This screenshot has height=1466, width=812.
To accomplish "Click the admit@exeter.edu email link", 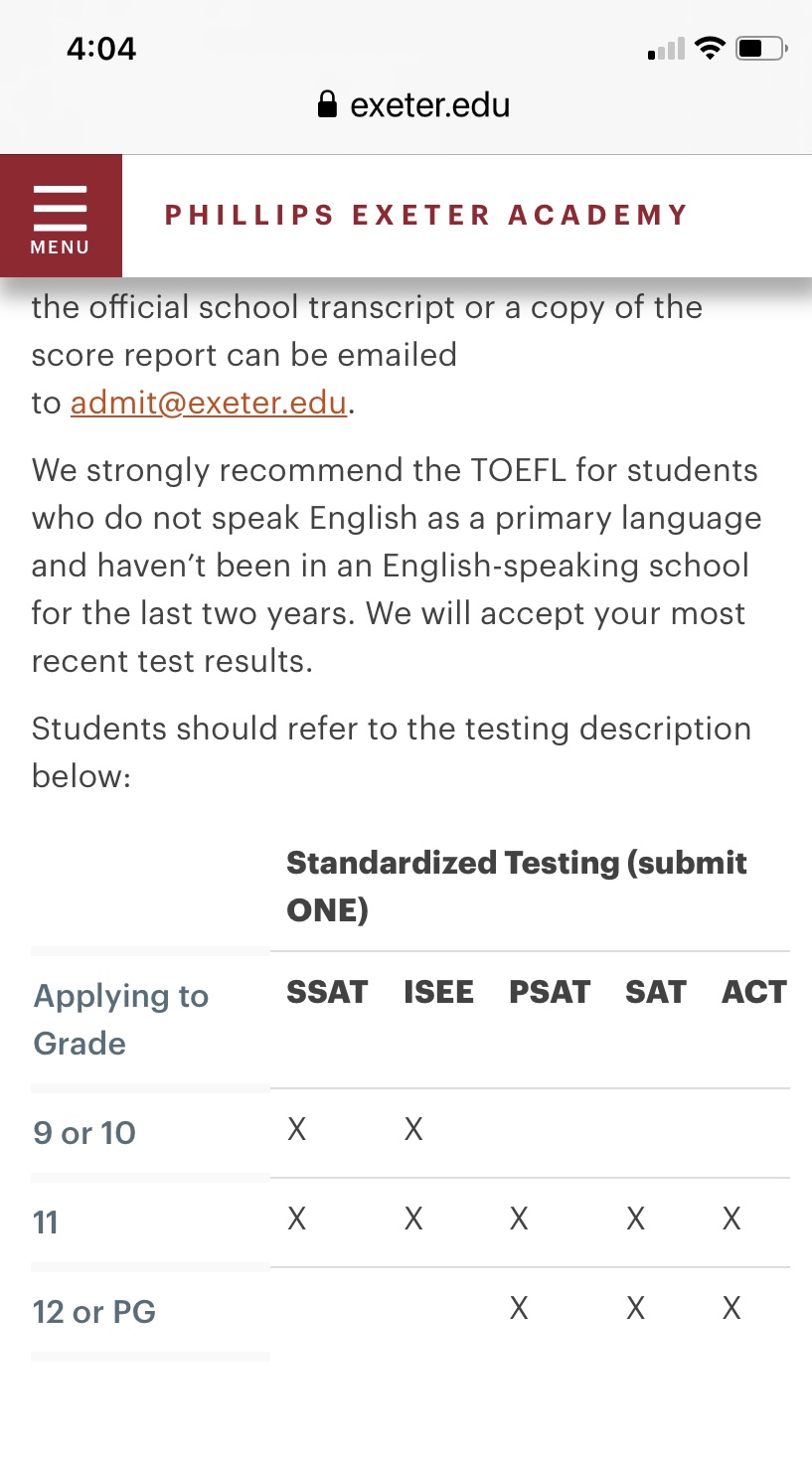I will [x=209, y=403].
